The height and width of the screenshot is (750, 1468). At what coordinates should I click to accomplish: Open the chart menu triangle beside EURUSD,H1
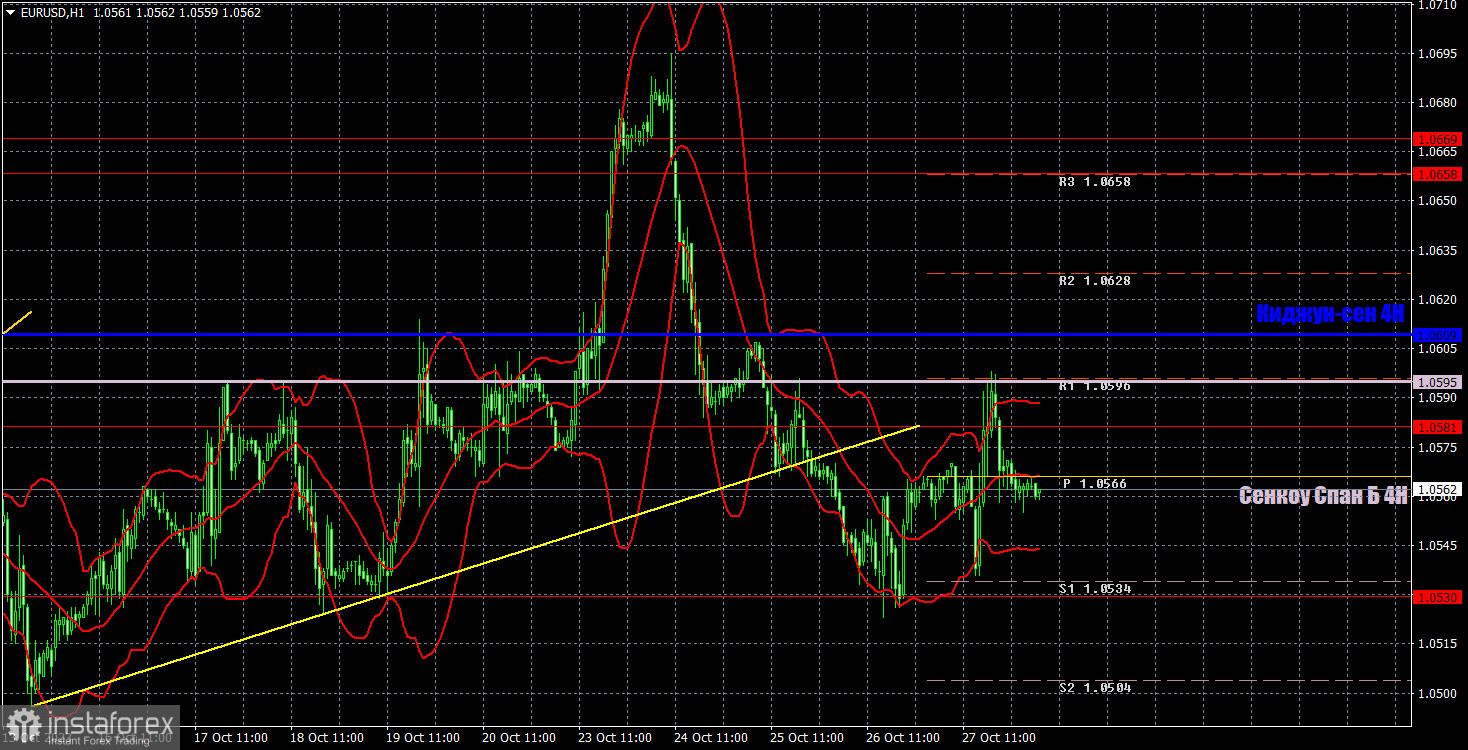(10, 13)
